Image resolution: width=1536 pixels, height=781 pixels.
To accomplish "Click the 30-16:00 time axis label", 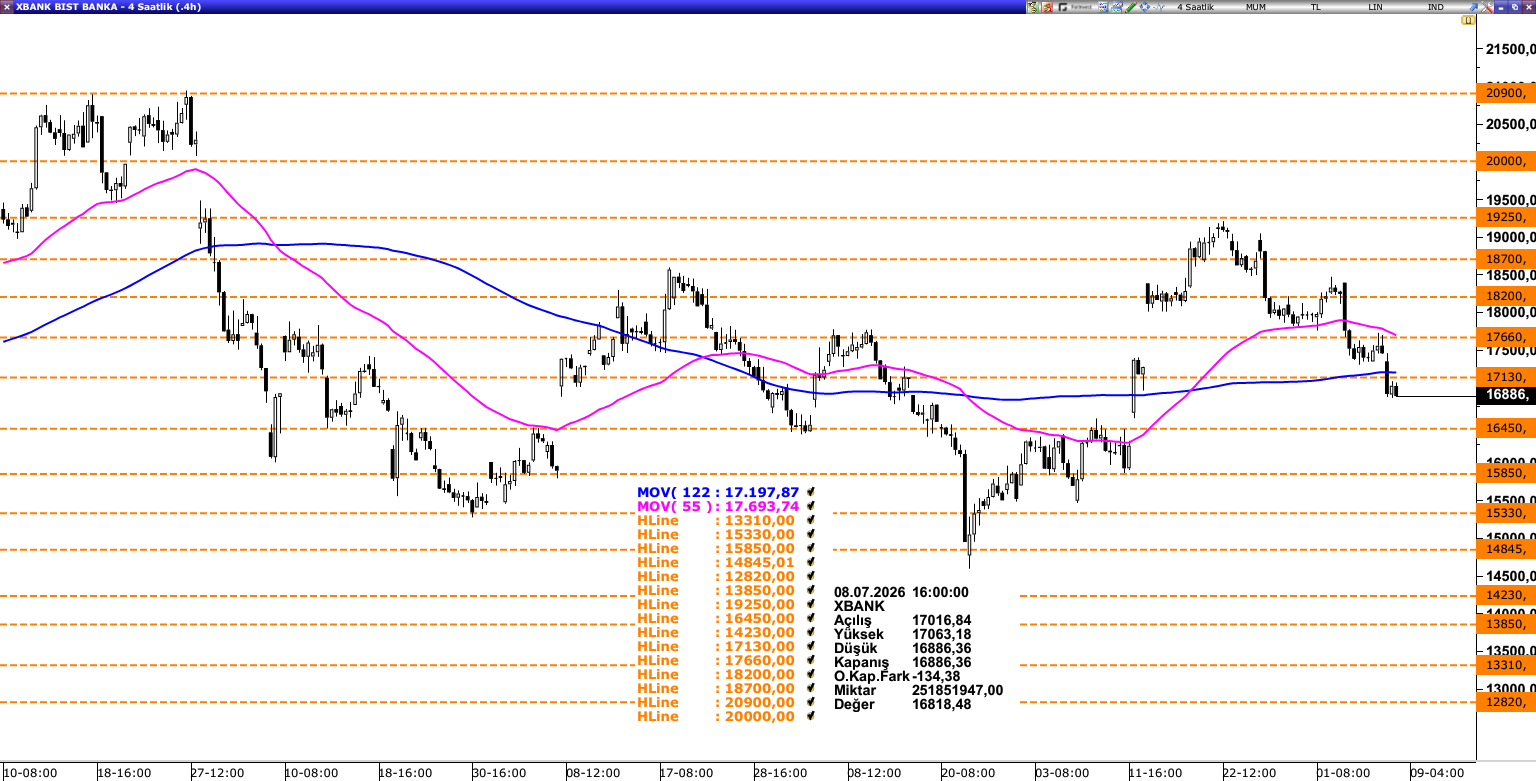I will pos(499,773).
